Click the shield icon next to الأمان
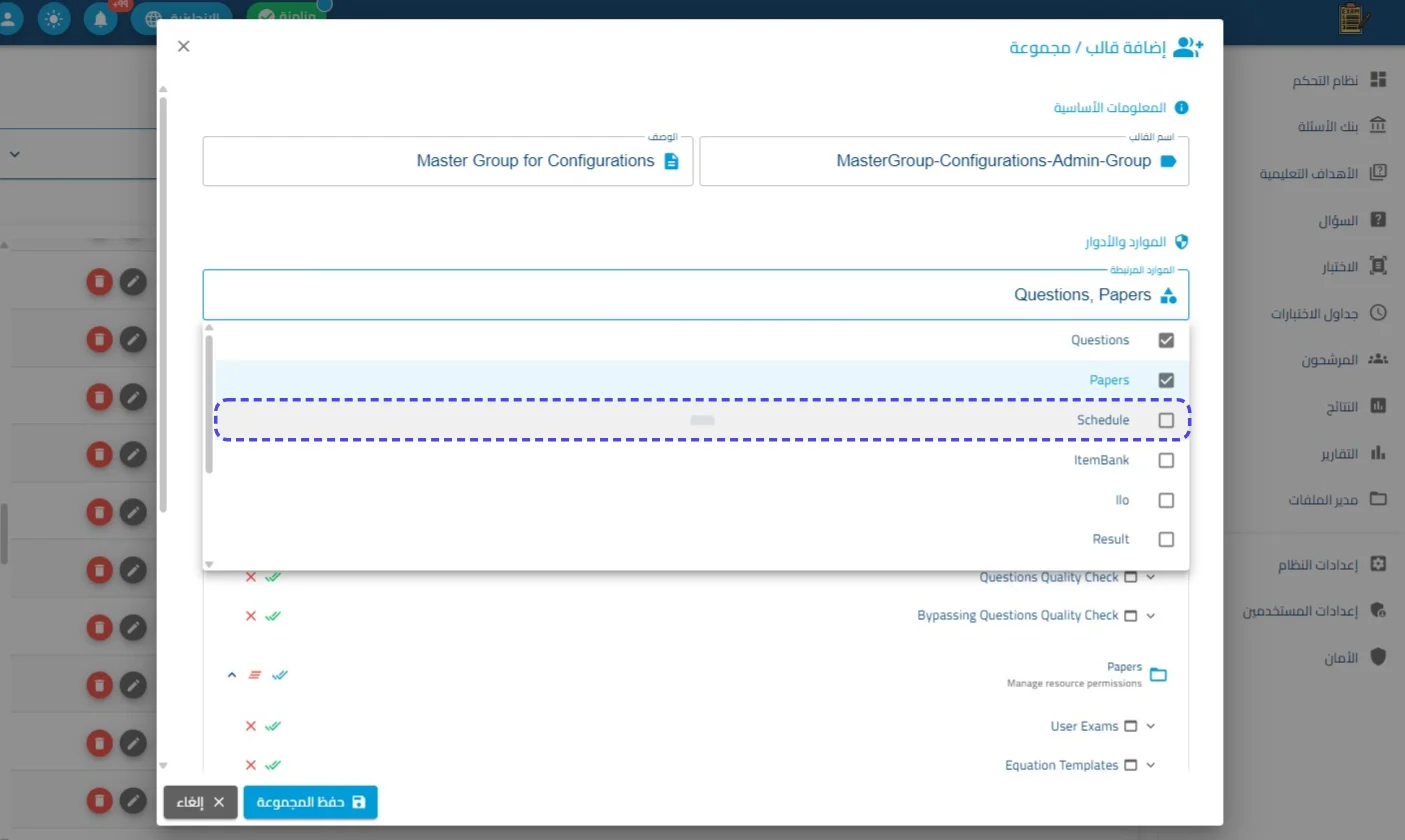Screen dimensions: 1405x840 click(x=1378, y=657)
